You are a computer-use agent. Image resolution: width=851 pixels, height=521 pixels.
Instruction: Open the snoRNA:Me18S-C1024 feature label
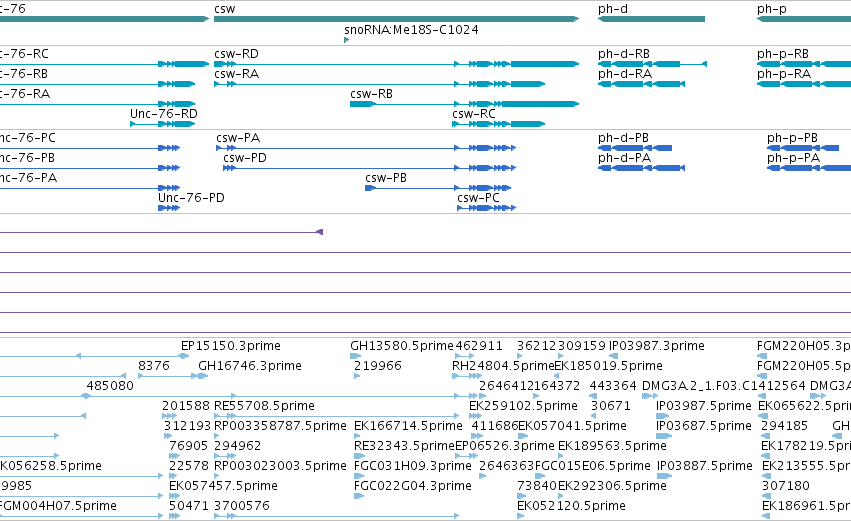(x=411, y=30)
